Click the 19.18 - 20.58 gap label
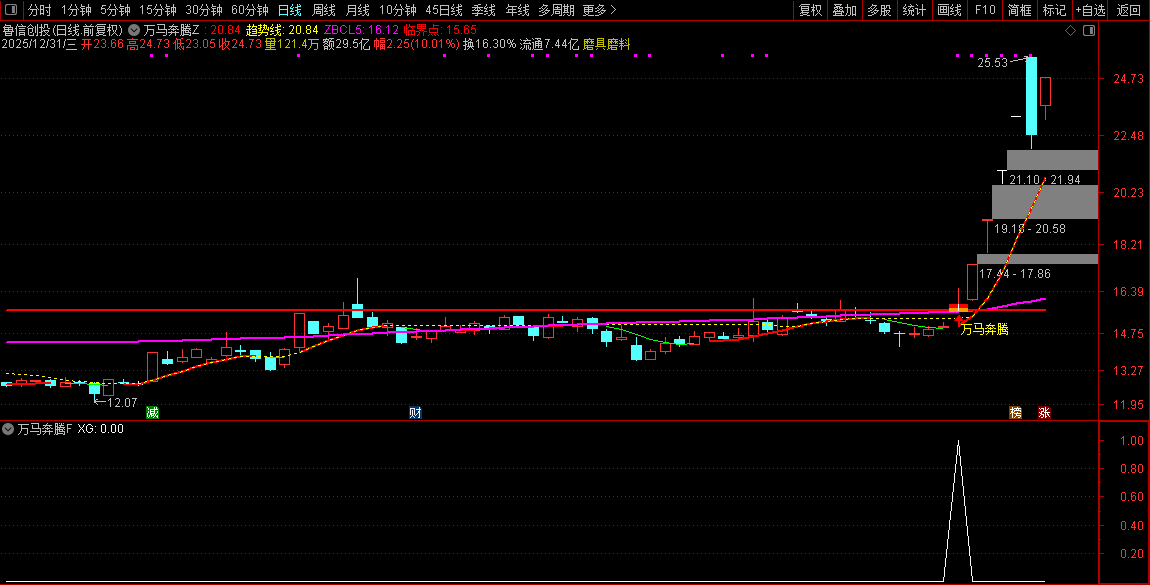This screenshot has height=585, width=1150. coord(1030,229)
